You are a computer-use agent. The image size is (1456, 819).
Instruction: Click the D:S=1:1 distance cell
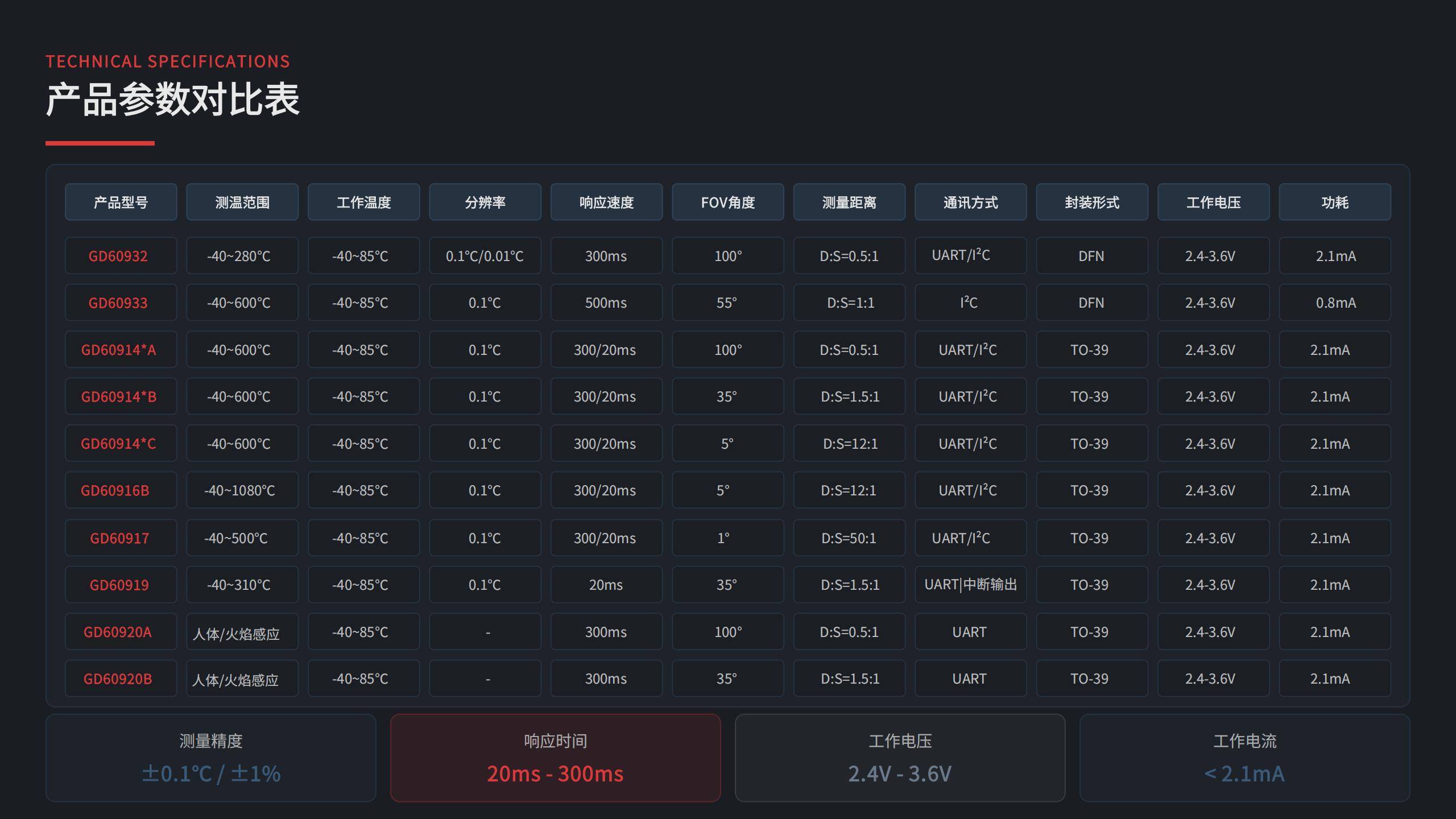point(849,303)
